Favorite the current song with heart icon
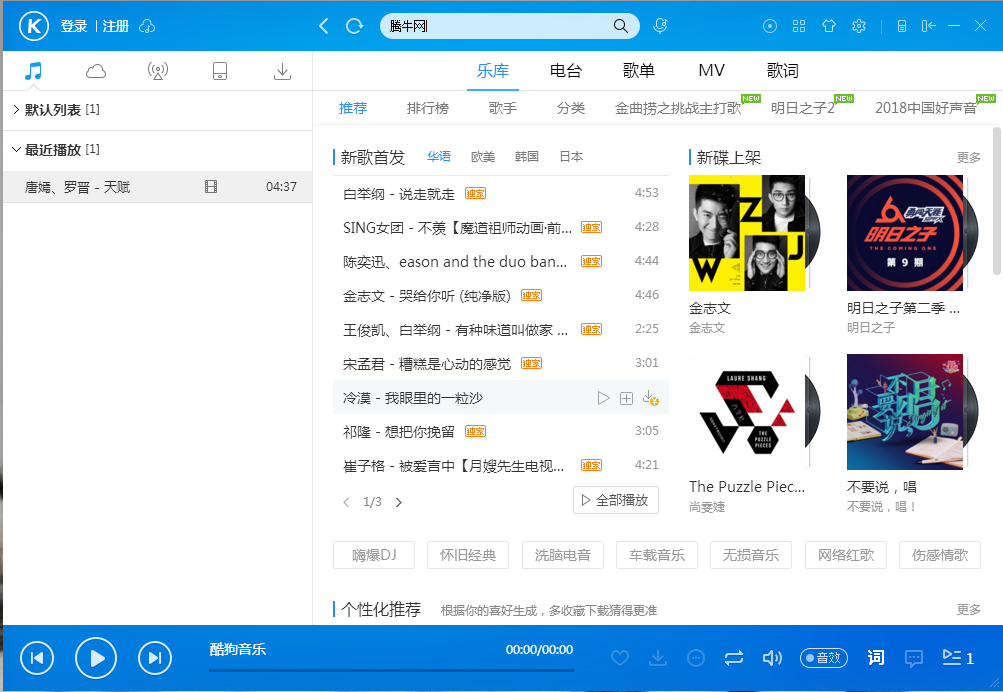 620,658
